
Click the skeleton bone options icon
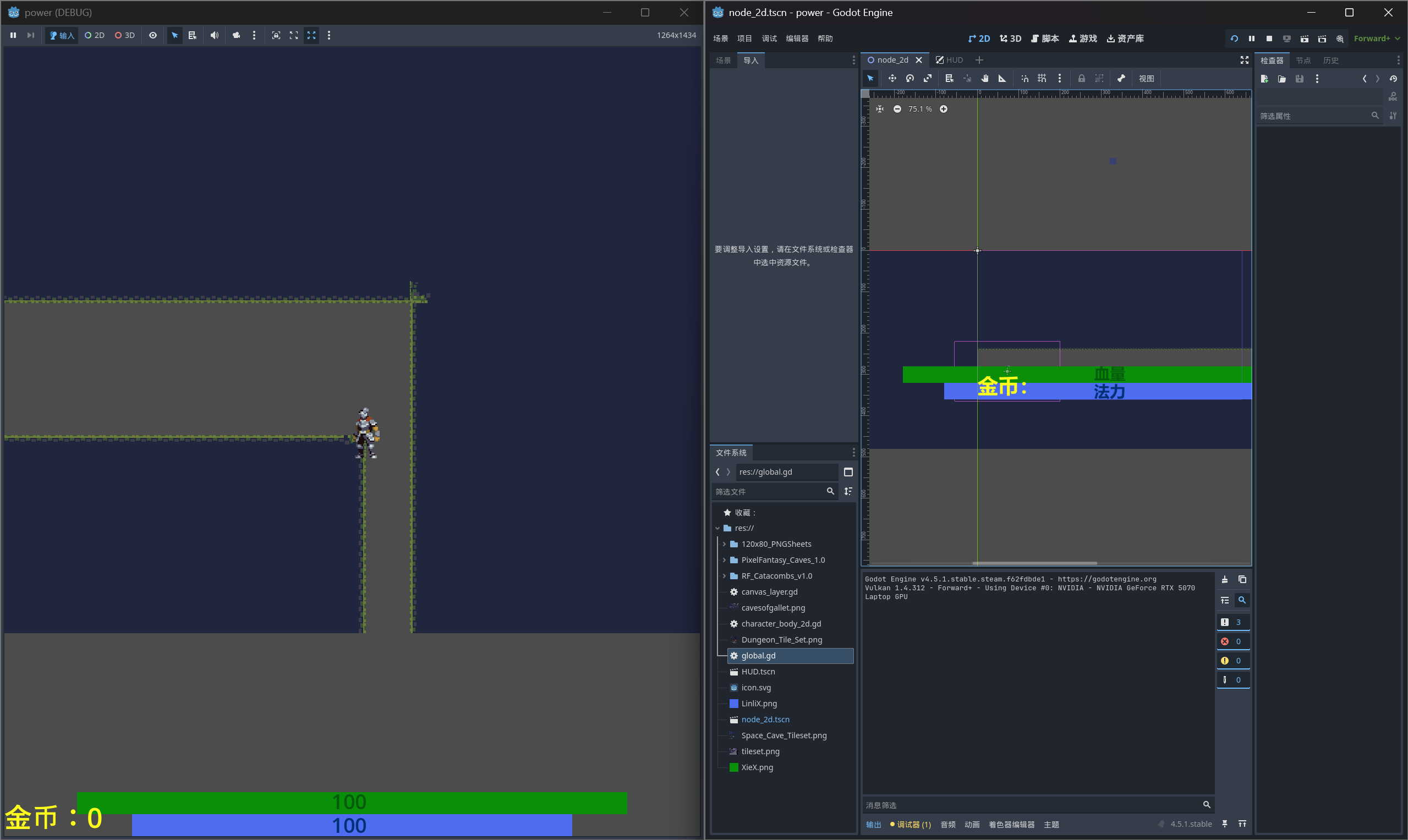pos(1121,79)
